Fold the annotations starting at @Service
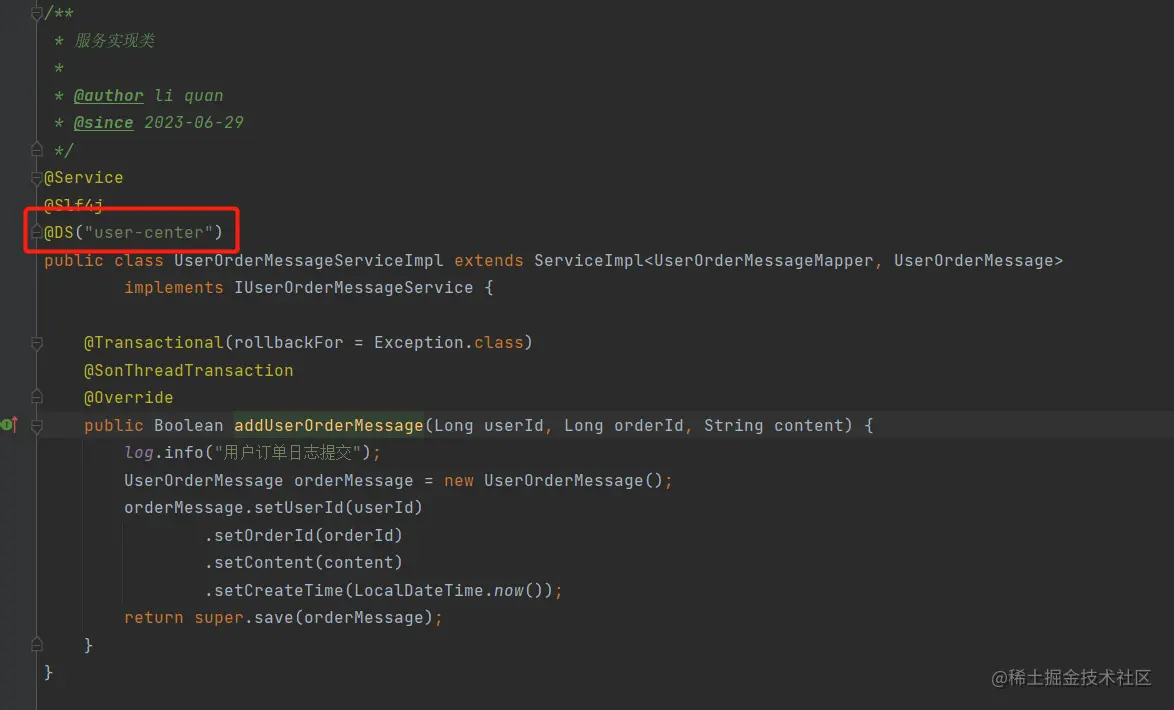The height and width of the screenshot is (710, 1174). [x=37, y=178]
